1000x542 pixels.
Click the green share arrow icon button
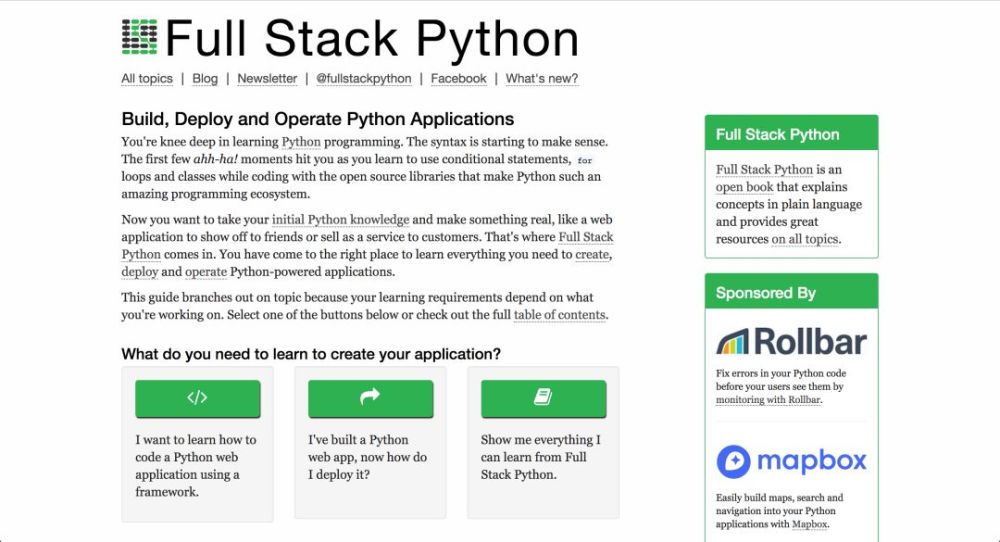click(370, 398)
